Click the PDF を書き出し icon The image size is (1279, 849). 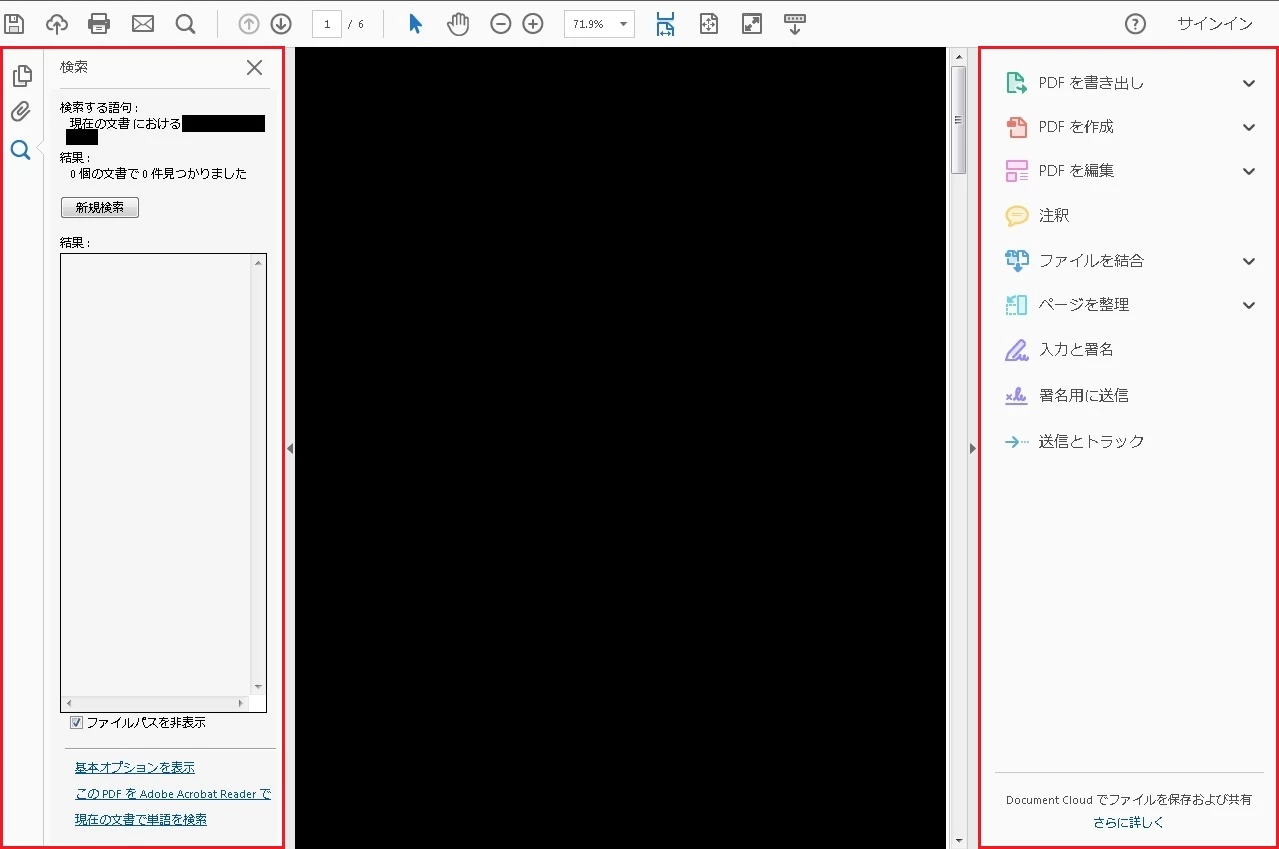[x=1016, y=83]
